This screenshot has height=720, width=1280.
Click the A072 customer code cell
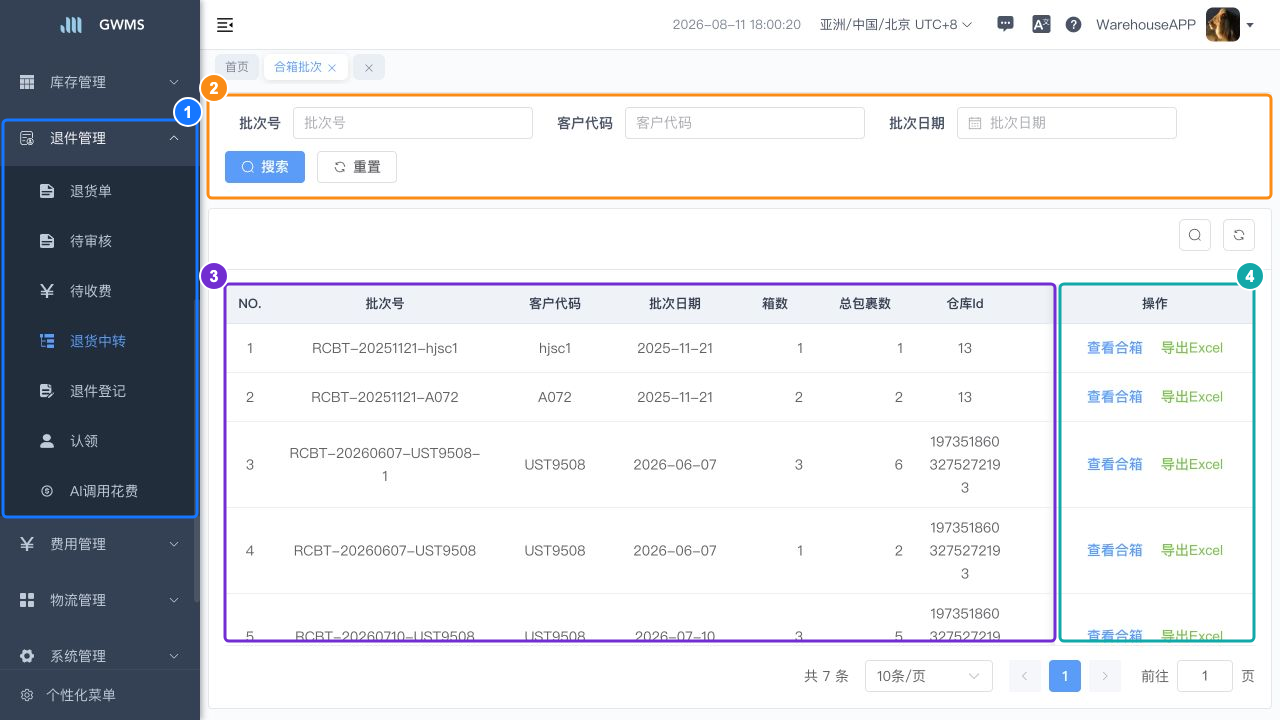[x=555, y=397]
